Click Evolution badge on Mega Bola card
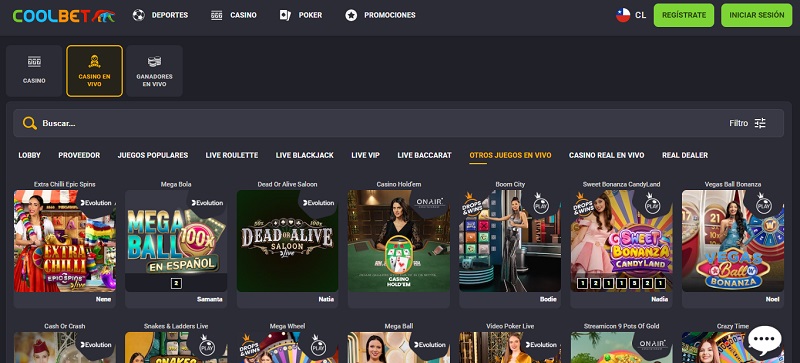The height and width of the screenshot is (363, 800). tap(207, 203)
